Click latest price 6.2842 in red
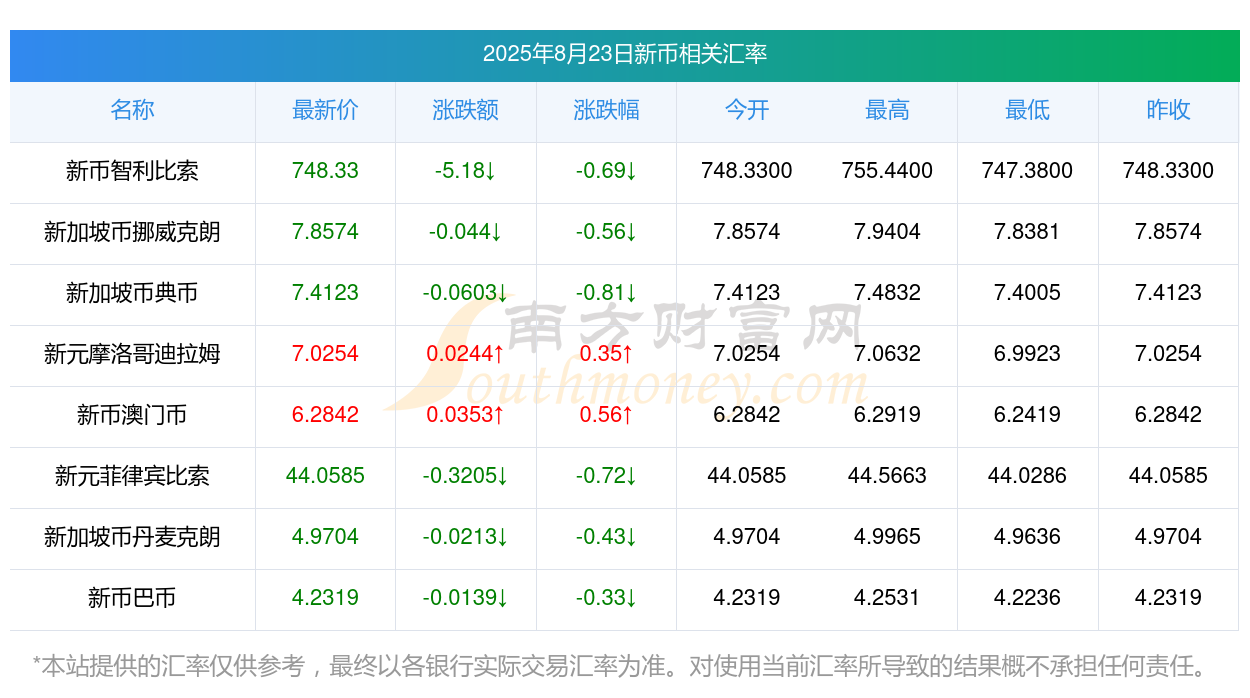 point(325,415)
